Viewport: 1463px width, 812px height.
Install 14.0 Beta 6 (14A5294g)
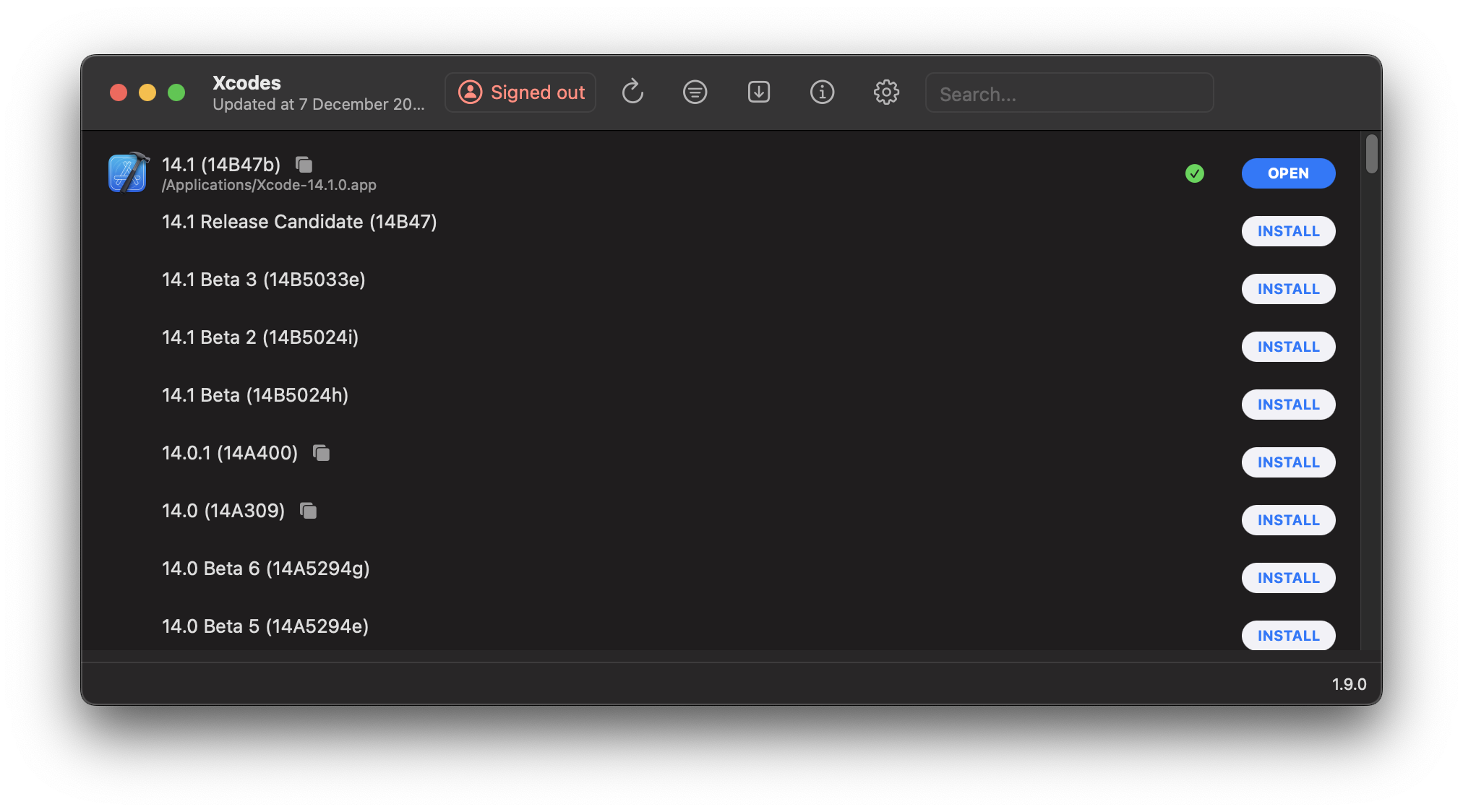(1288, 578)
